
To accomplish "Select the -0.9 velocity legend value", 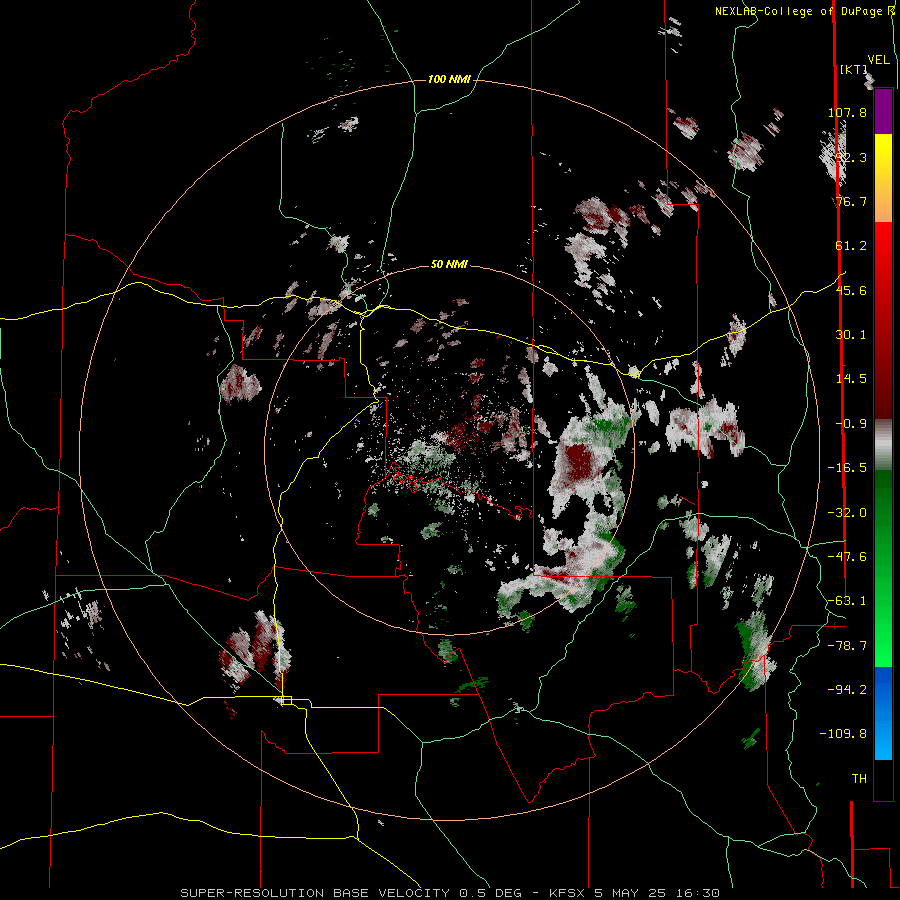I will tap(851, 424).
